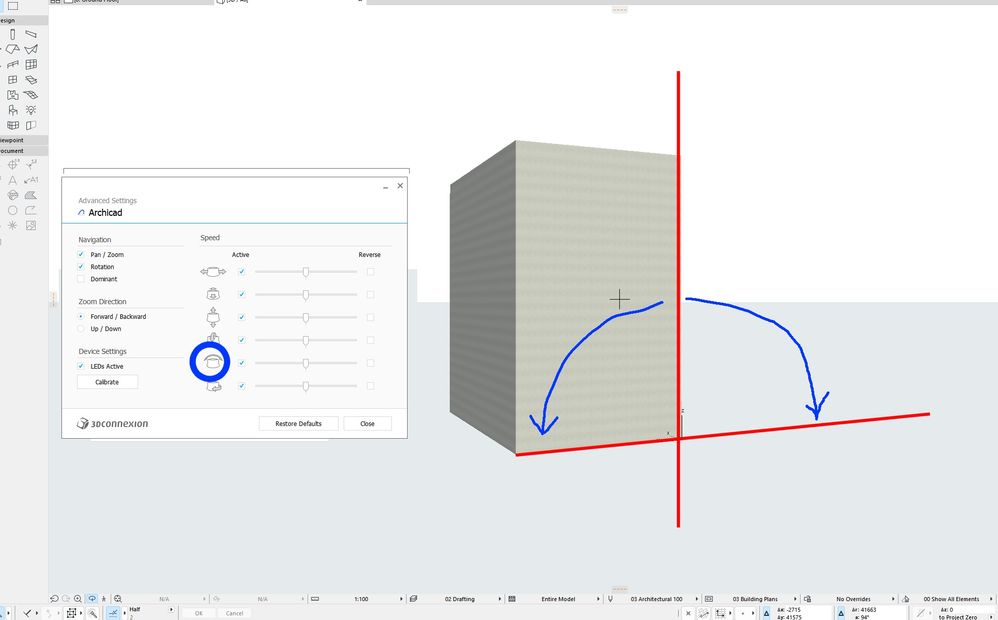Screen dimensions: 998x620
Task: Select the Circle/Arc tool
Action: pos(12,211)
